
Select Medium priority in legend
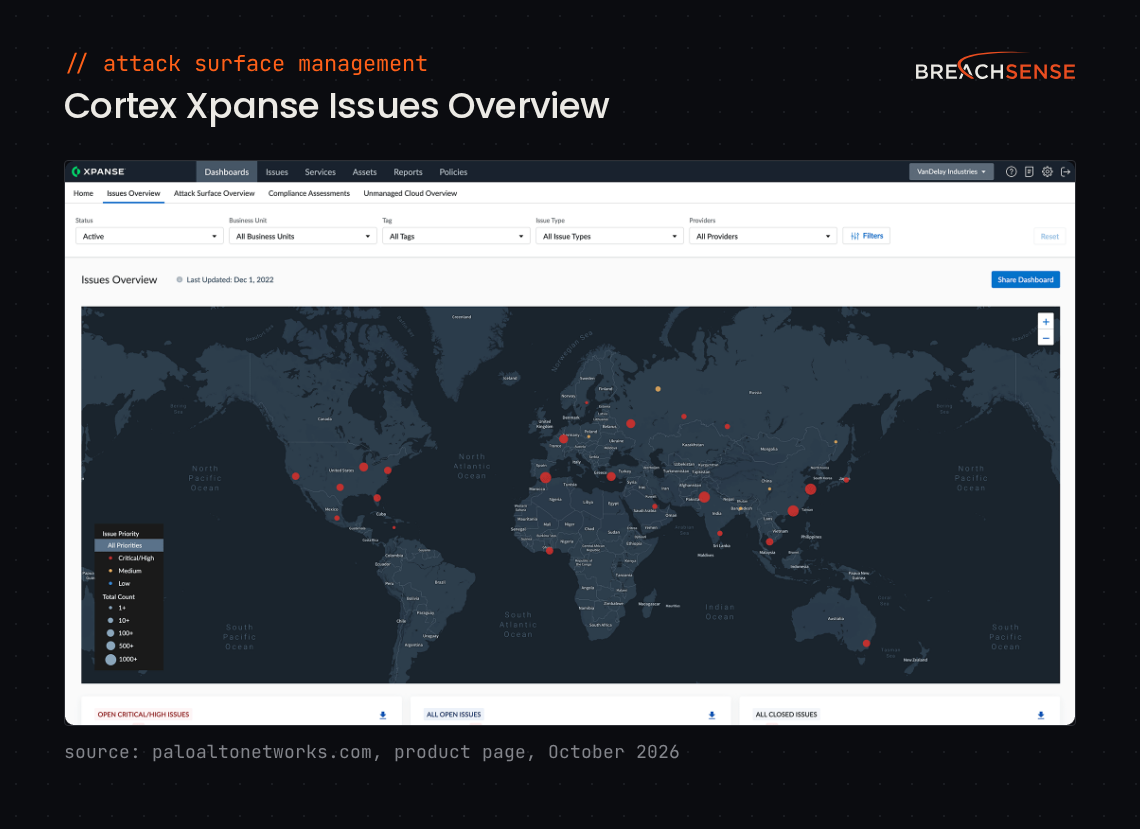[x=129, y=571]
